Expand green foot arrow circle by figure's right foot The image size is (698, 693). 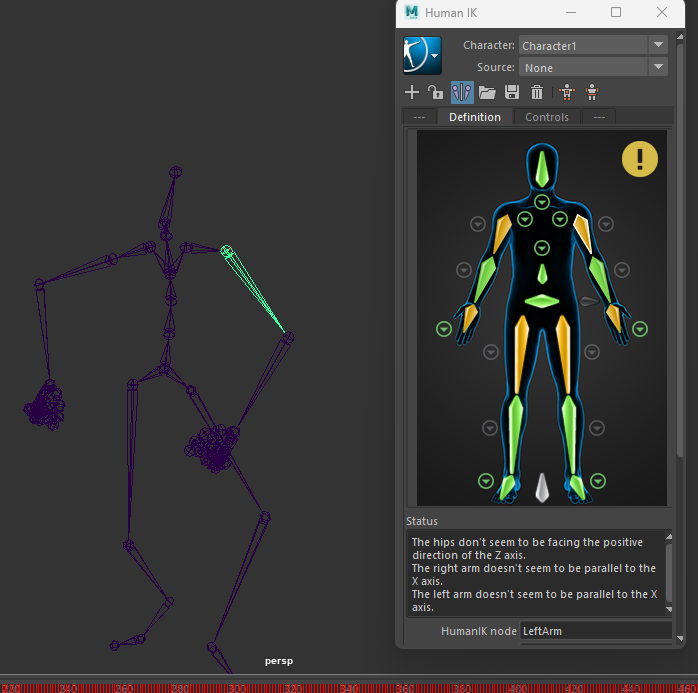486,481
